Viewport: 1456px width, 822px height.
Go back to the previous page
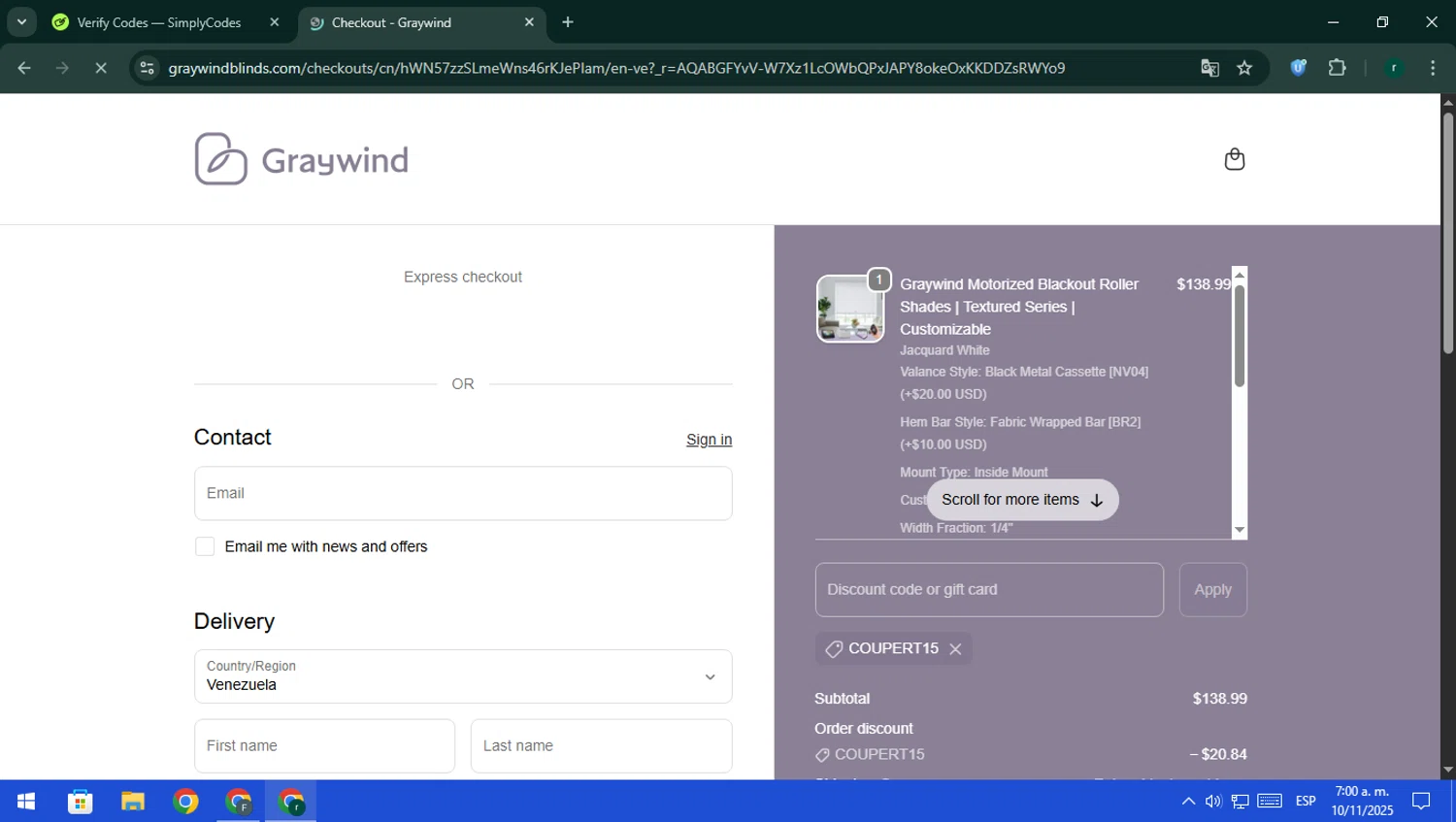click(x=24, y=68)
